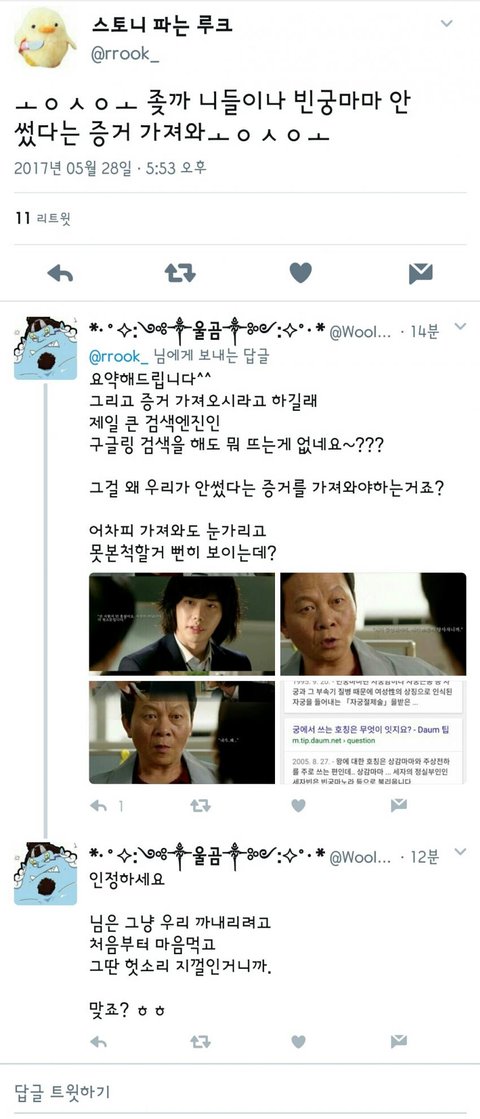The image size is (480, 1119).
Task: Open options chevron on the 12분 reply
Action: (460, 852)
